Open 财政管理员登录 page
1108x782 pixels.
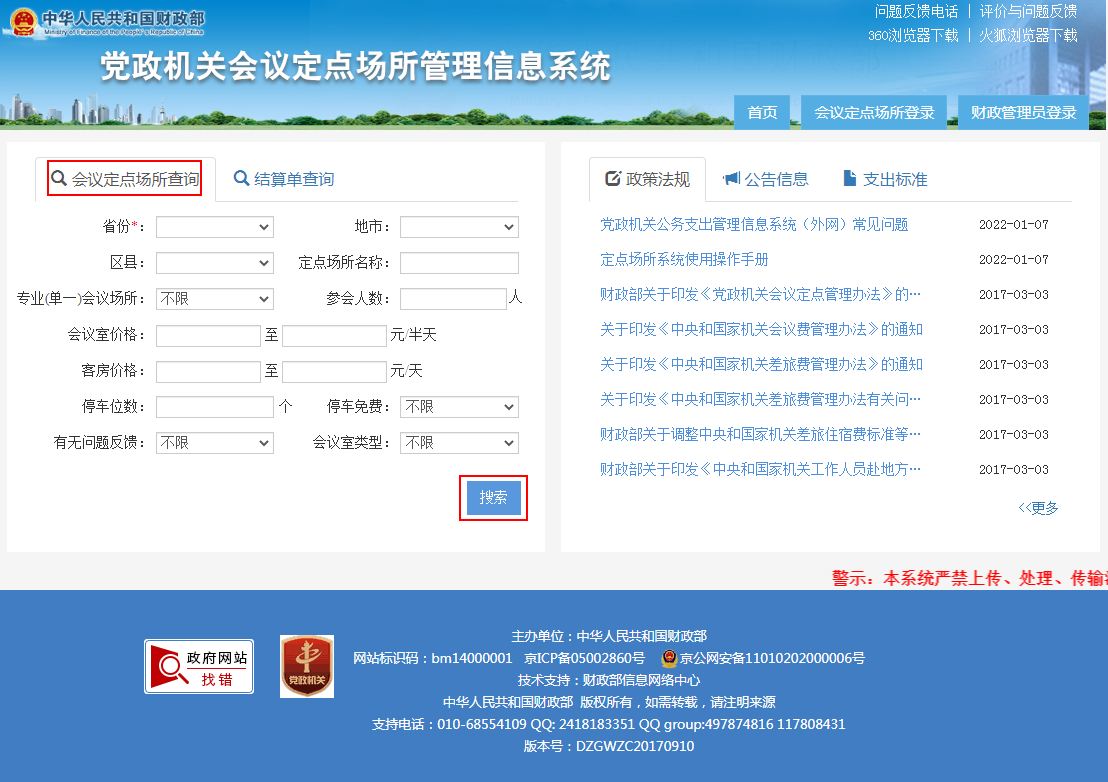click(1023, 113)
